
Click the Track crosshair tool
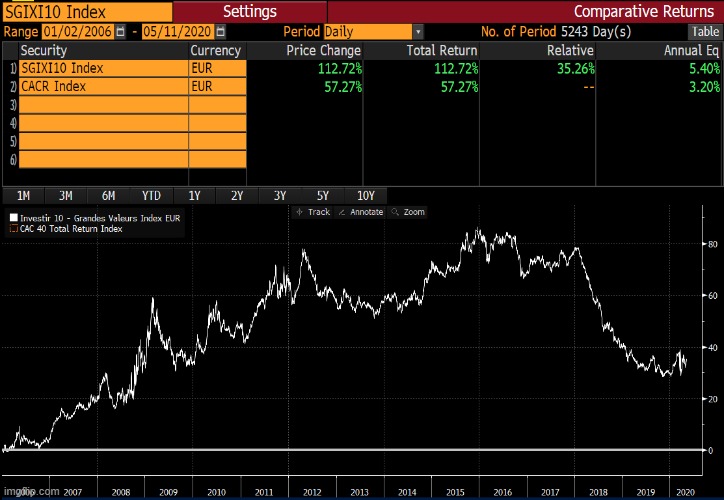pyautogui.click(x=313, y=212)
